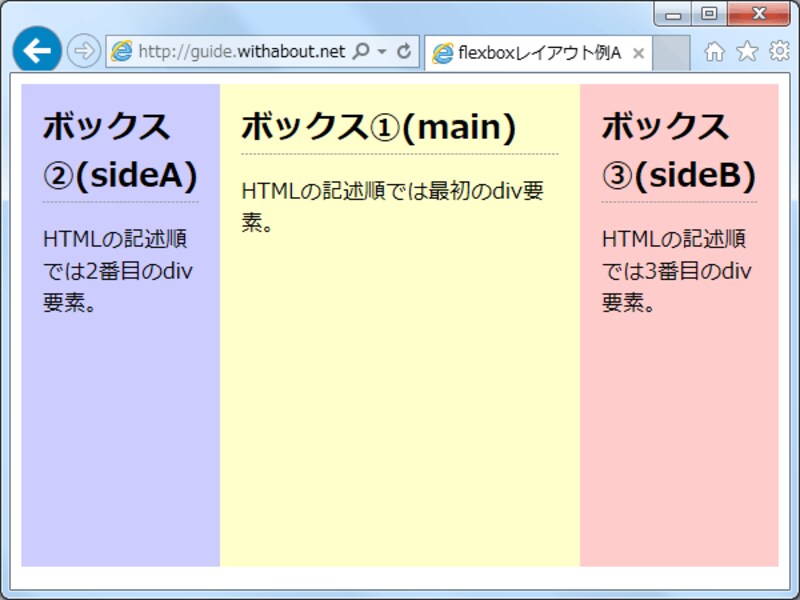Open a new tab with blank tab button
Viewport: 800px width, 600px height.
click(x=671, y=53)
